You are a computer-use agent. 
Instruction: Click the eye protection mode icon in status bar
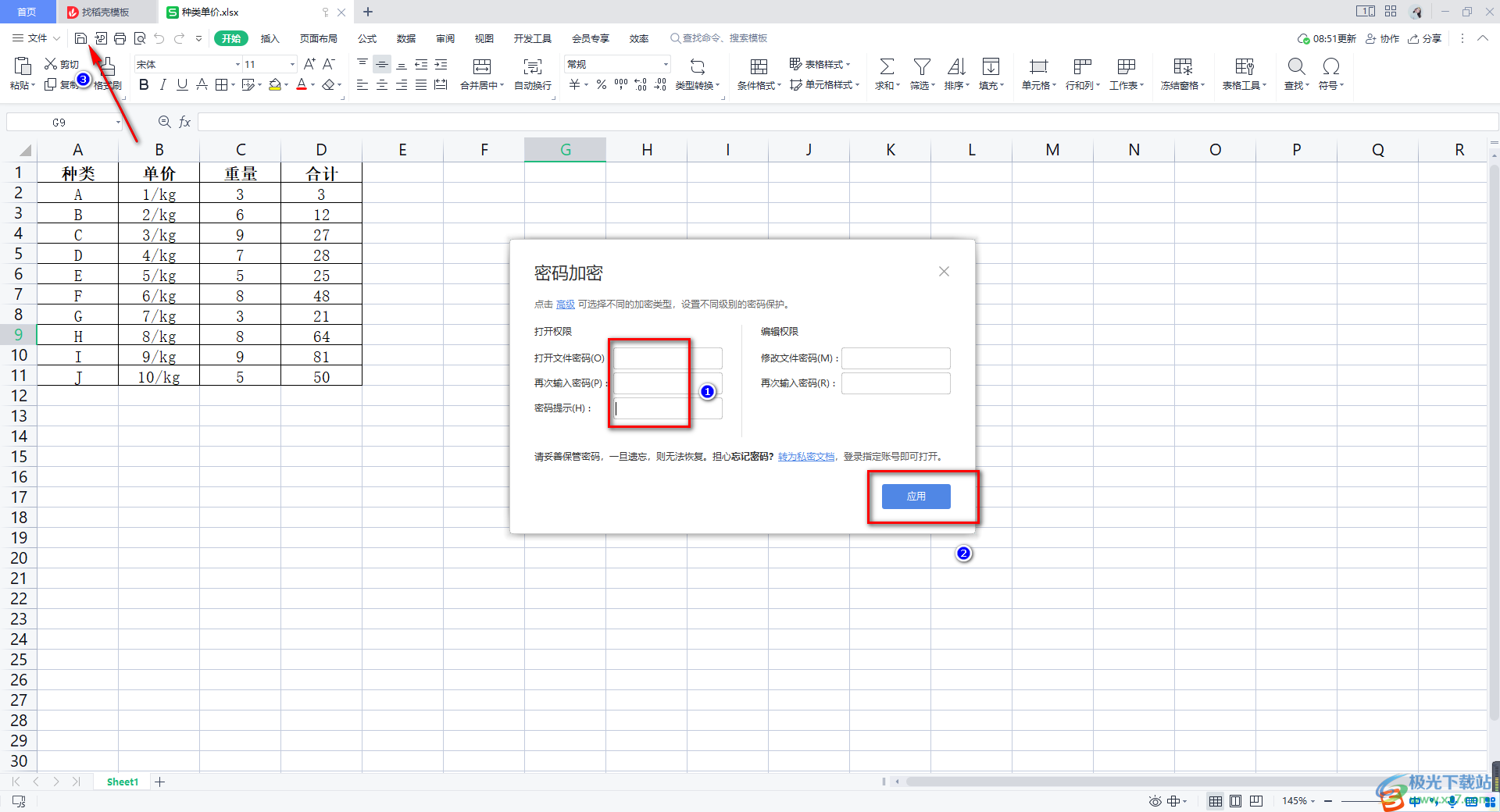coord(1155,801)
